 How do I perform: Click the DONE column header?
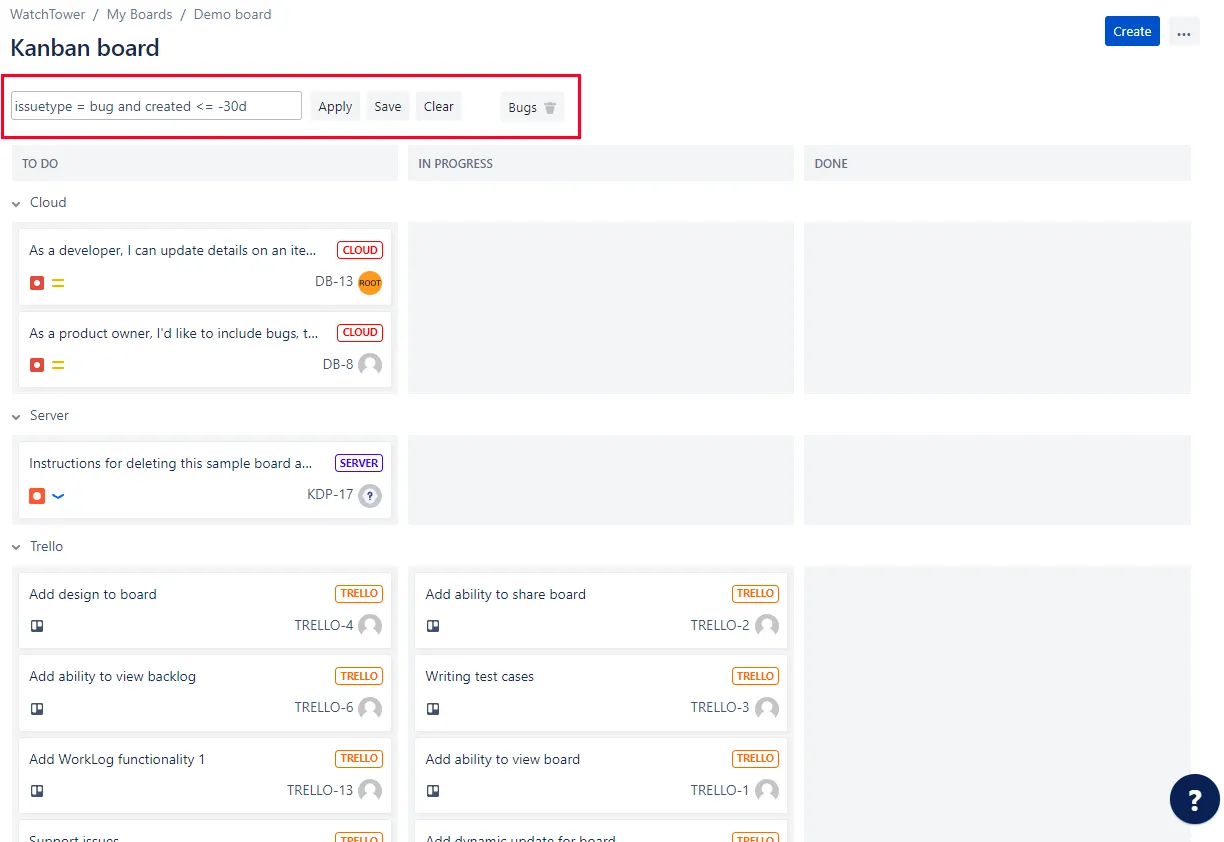997,163
